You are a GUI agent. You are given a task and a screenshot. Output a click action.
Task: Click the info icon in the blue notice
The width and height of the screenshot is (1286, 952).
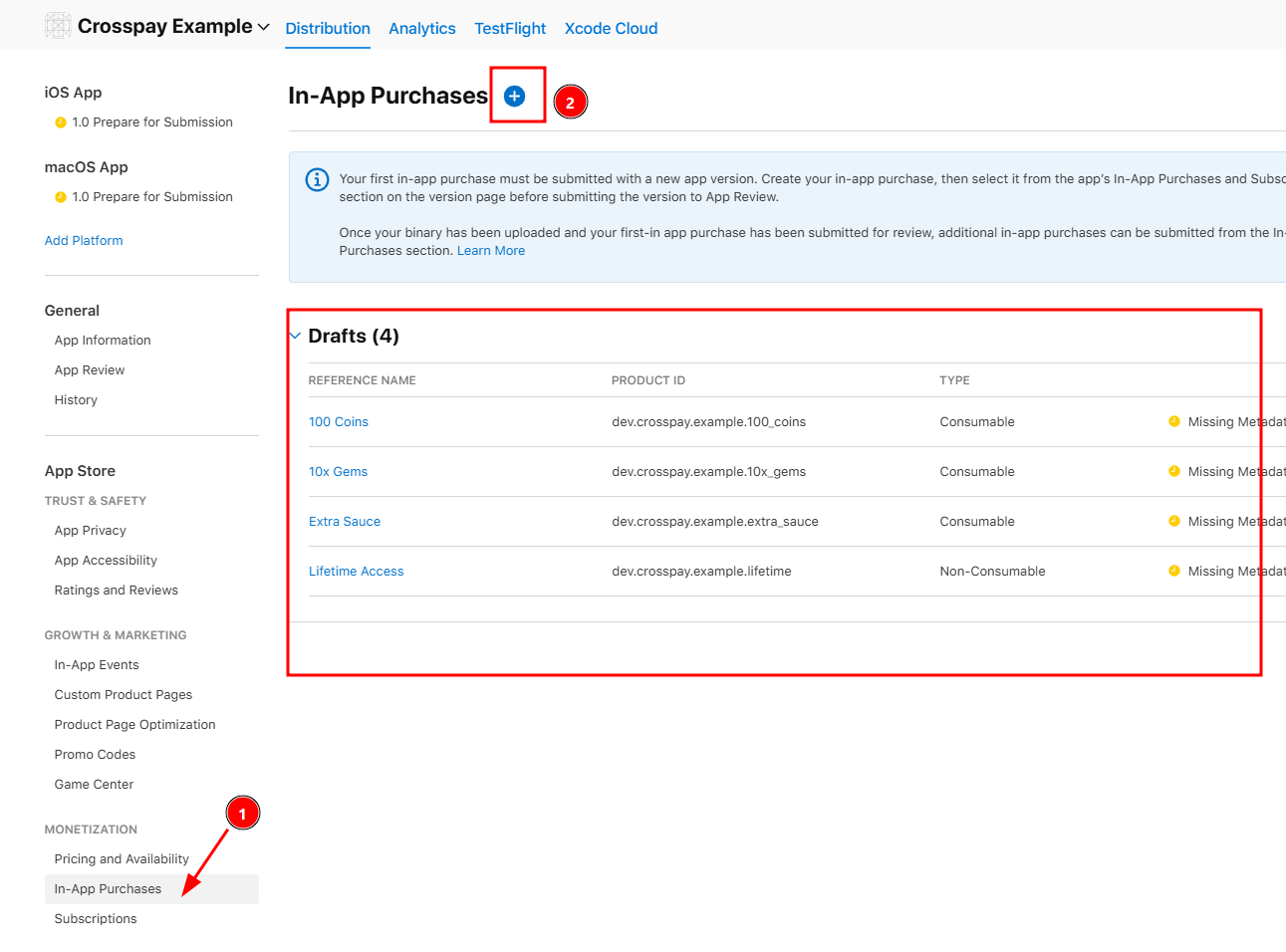tap(317, 179)
